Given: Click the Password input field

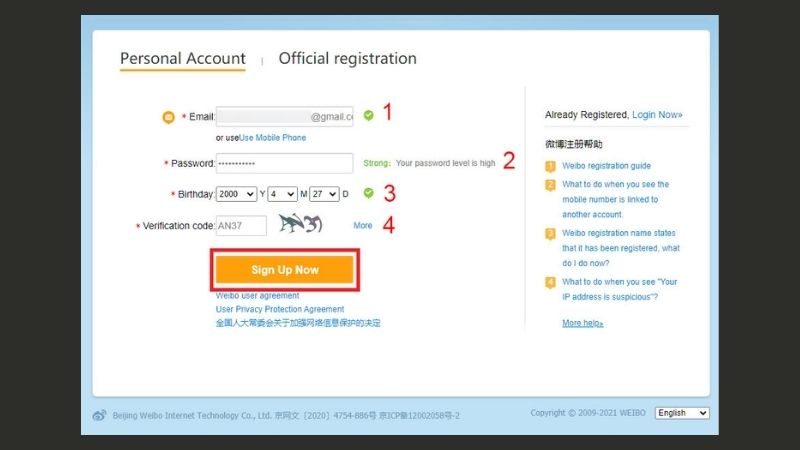Looking at the screenshot, I should coord(284,163).
